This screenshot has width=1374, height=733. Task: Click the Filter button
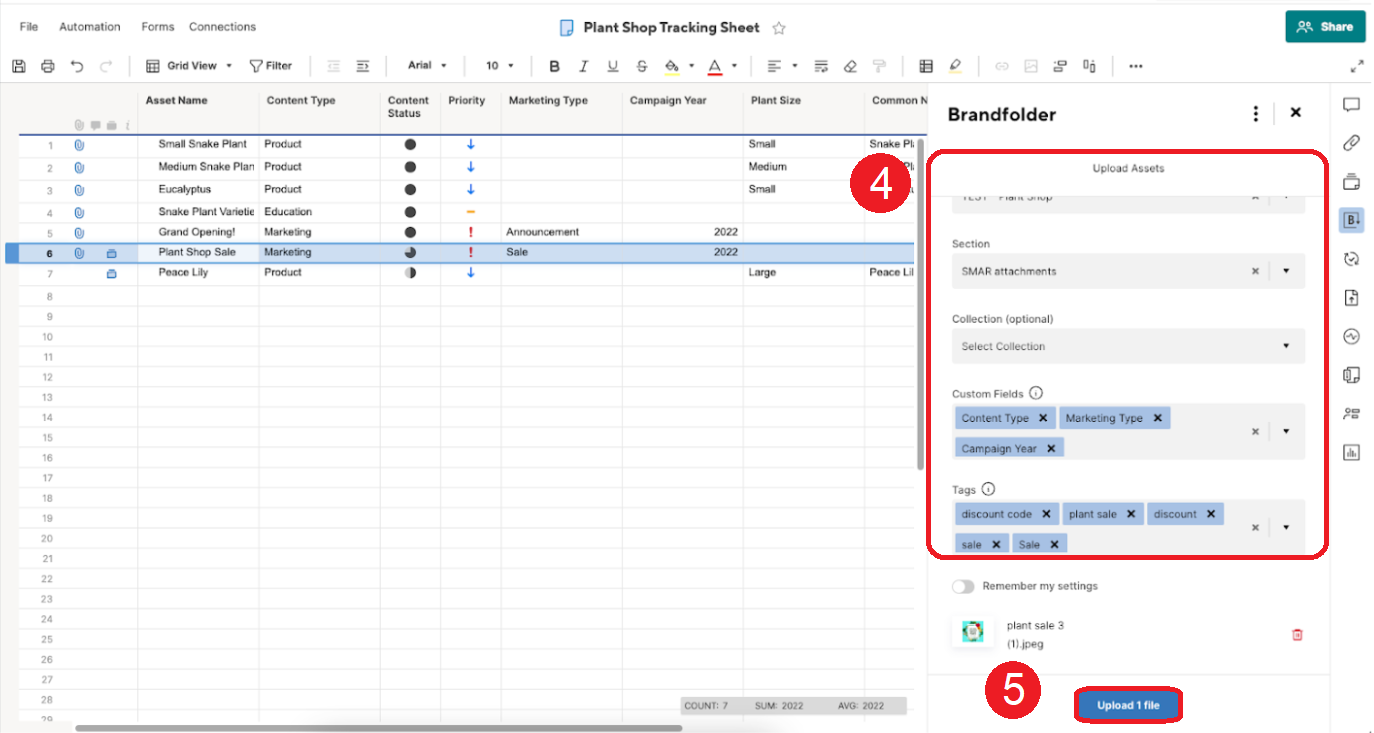pos(271,66)
